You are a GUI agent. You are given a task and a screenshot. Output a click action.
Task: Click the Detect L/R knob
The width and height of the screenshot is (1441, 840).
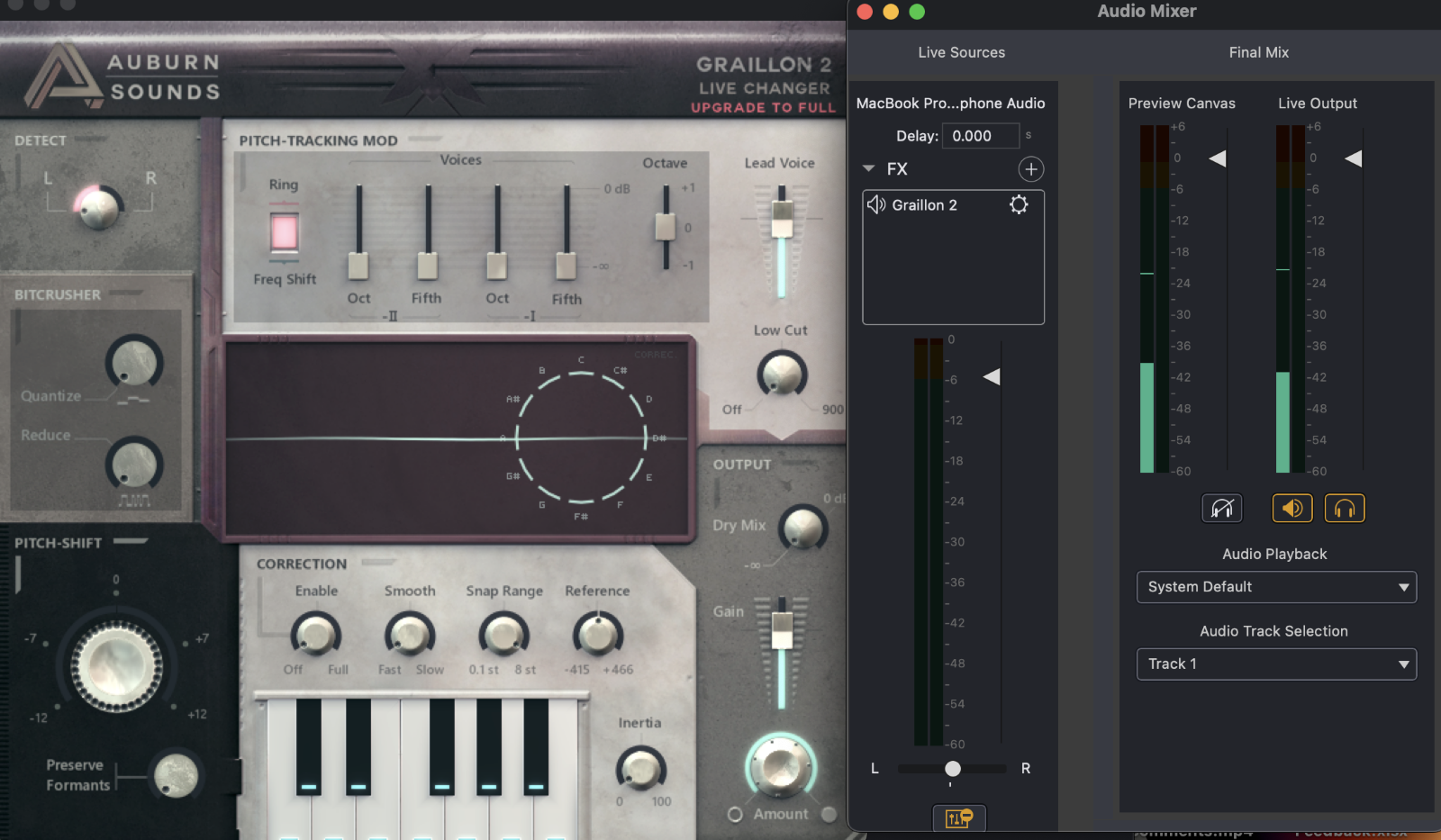point(98,208)
